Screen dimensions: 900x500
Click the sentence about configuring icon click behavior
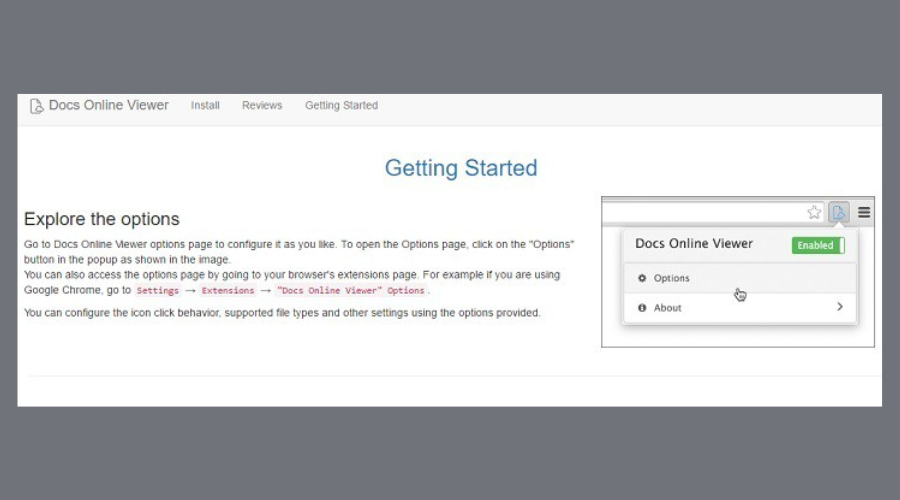tap(282, 313)
